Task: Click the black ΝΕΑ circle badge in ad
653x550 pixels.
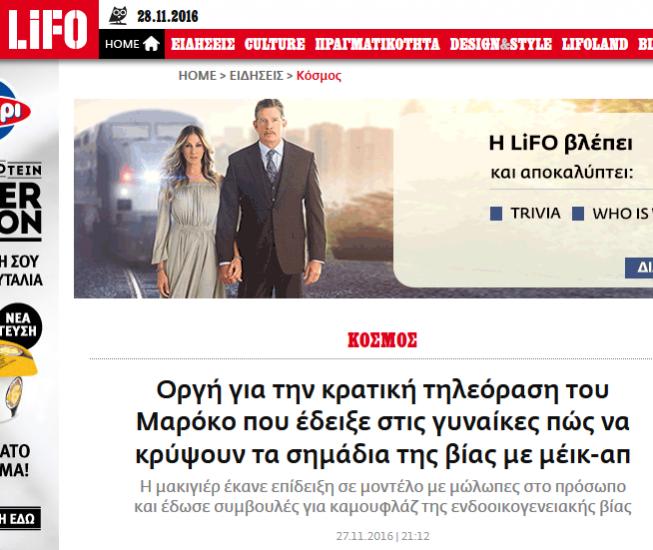Action: (20, 325)
